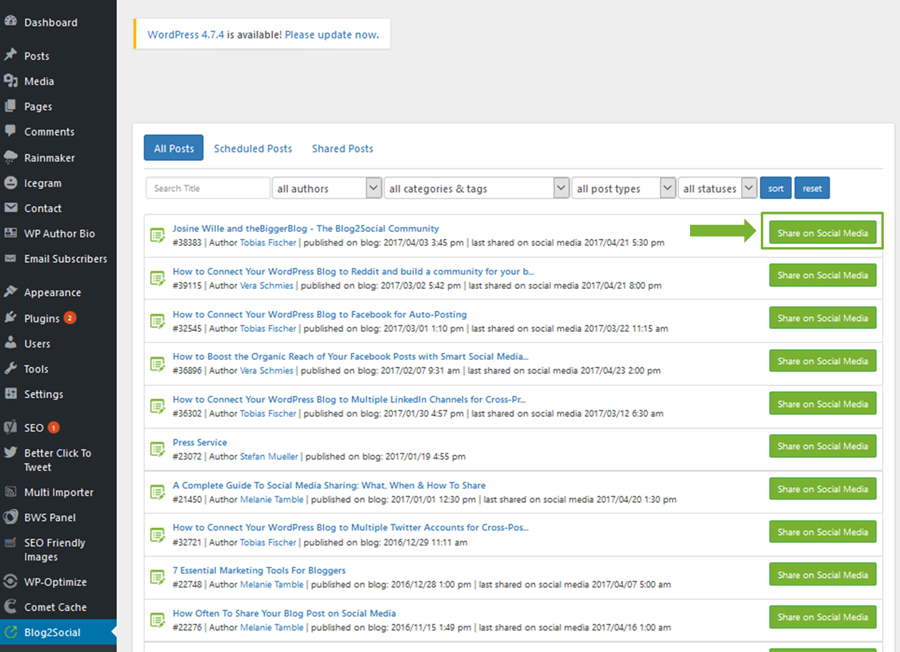Share the Facebook Auto-Posting post on social media
The width and height of the screenshot is (900, 652).
[823, 318]
